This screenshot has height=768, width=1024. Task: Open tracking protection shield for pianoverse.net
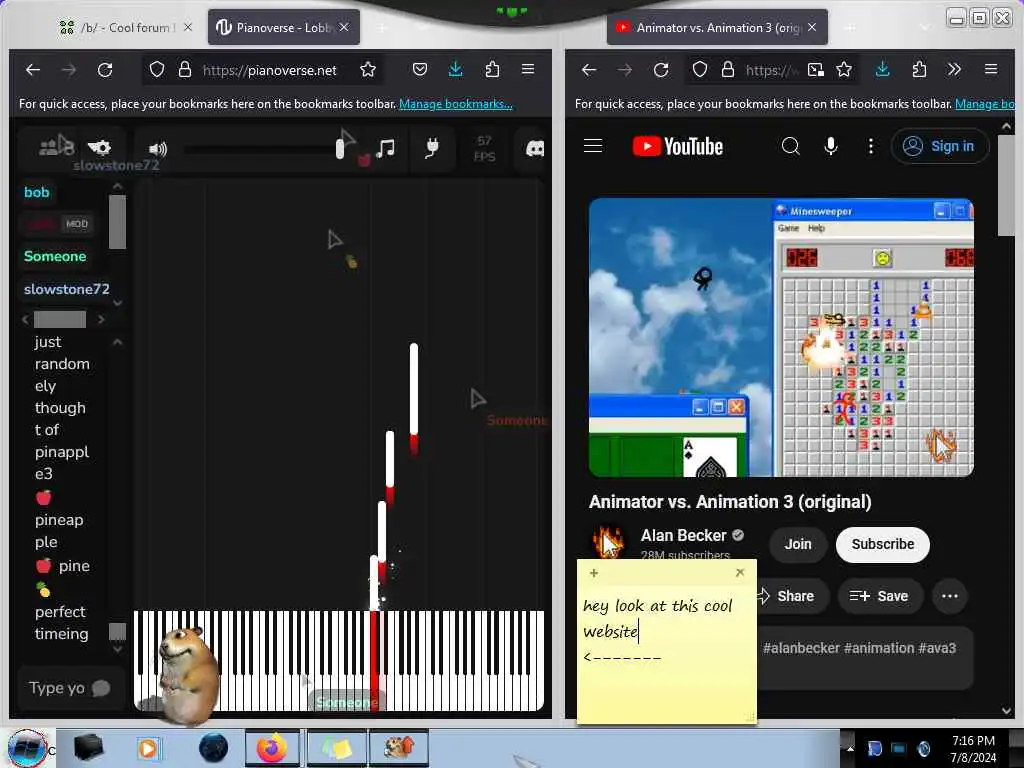tap(157, 69)
